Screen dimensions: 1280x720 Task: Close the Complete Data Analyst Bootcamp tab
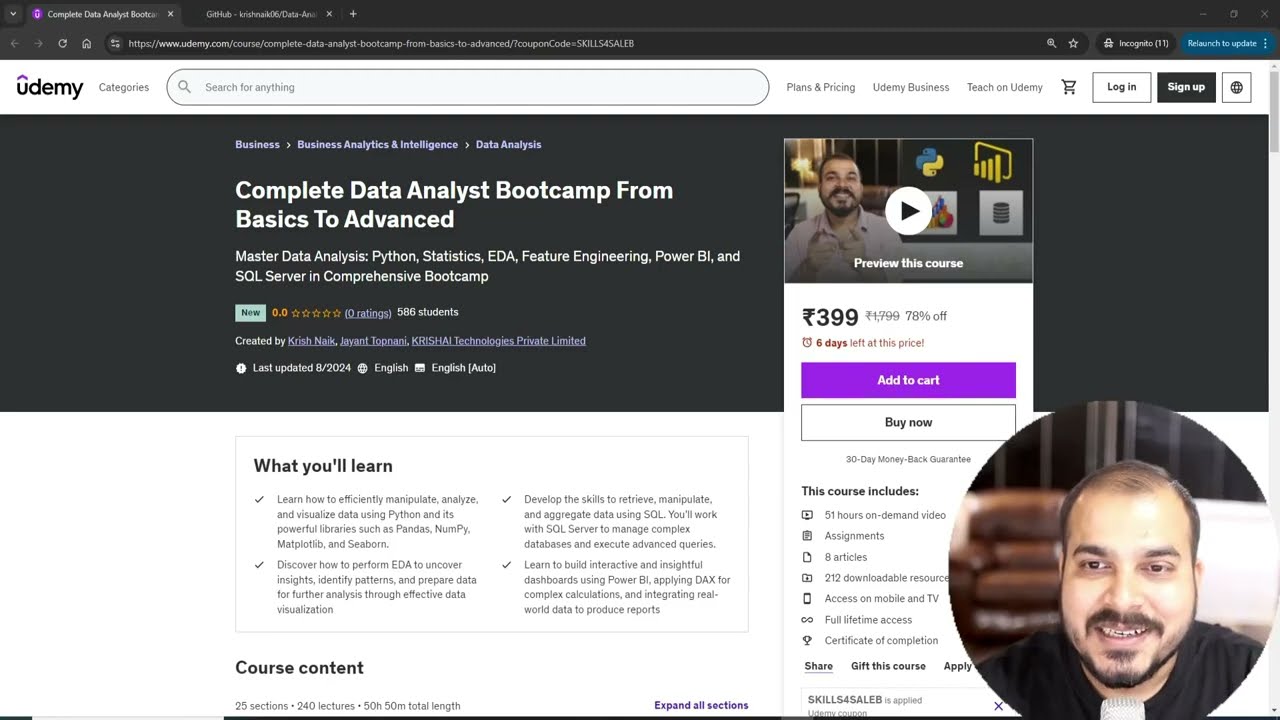pyautogui.click(x=170, y=14)
